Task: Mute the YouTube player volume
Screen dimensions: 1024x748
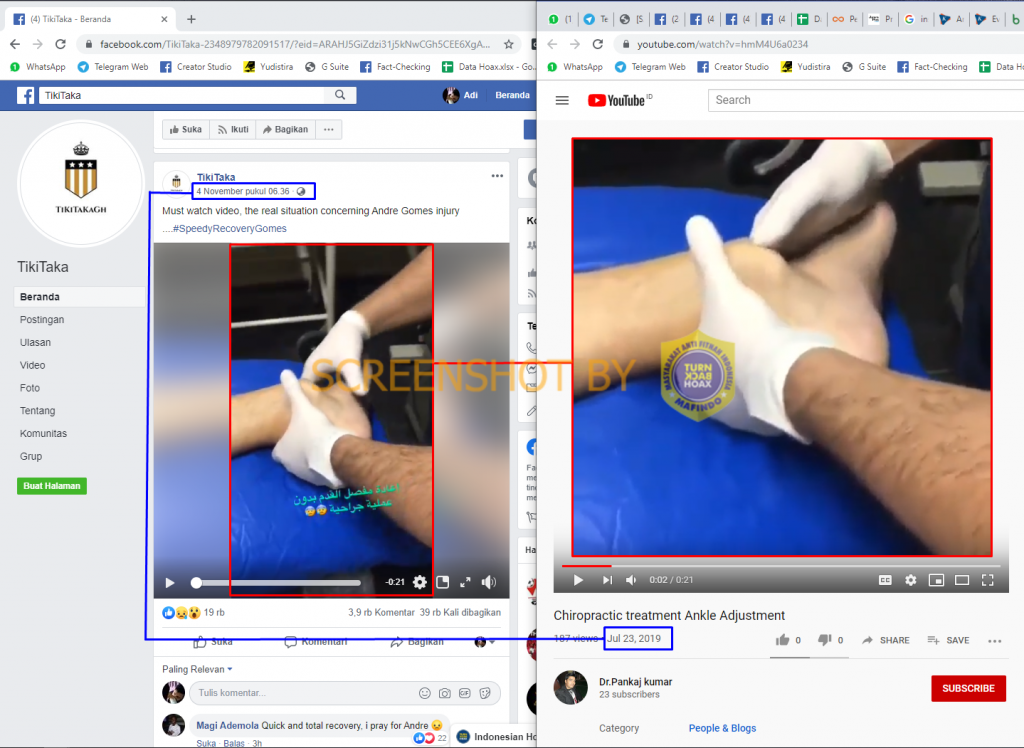Action: click(x=631, y=580)
